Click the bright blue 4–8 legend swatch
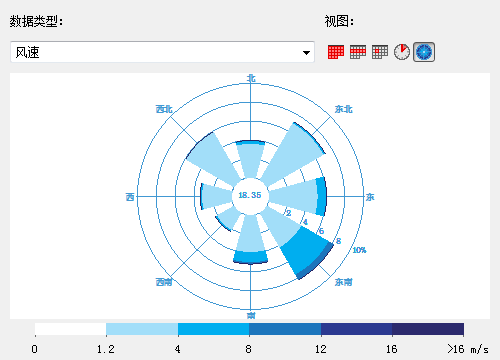The height and width of the screenshot is (360, 500). [x=213, y=329]
